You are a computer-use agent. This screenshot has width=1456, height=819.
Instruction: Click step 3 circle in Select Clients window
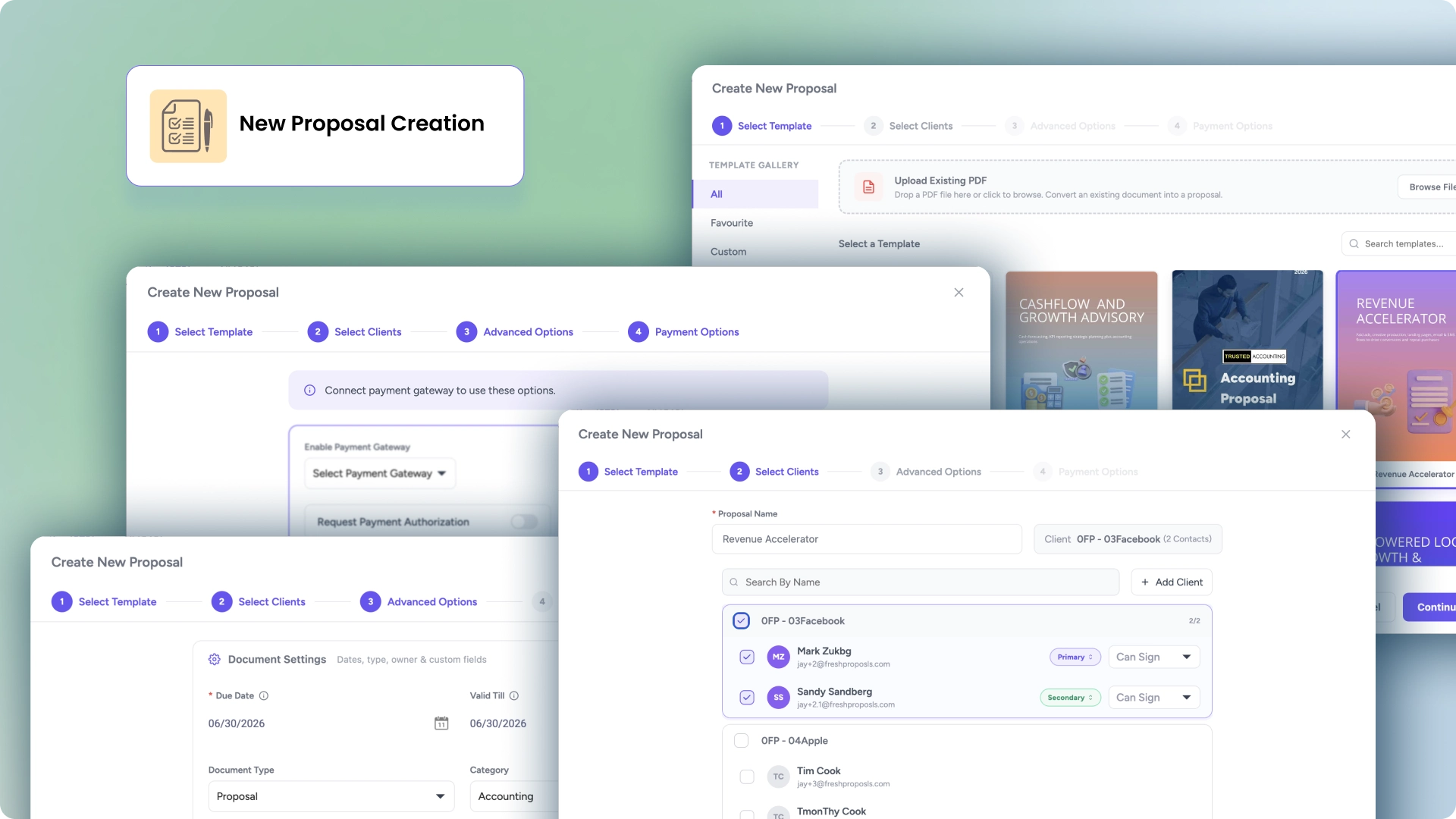[x=880, y=472]
